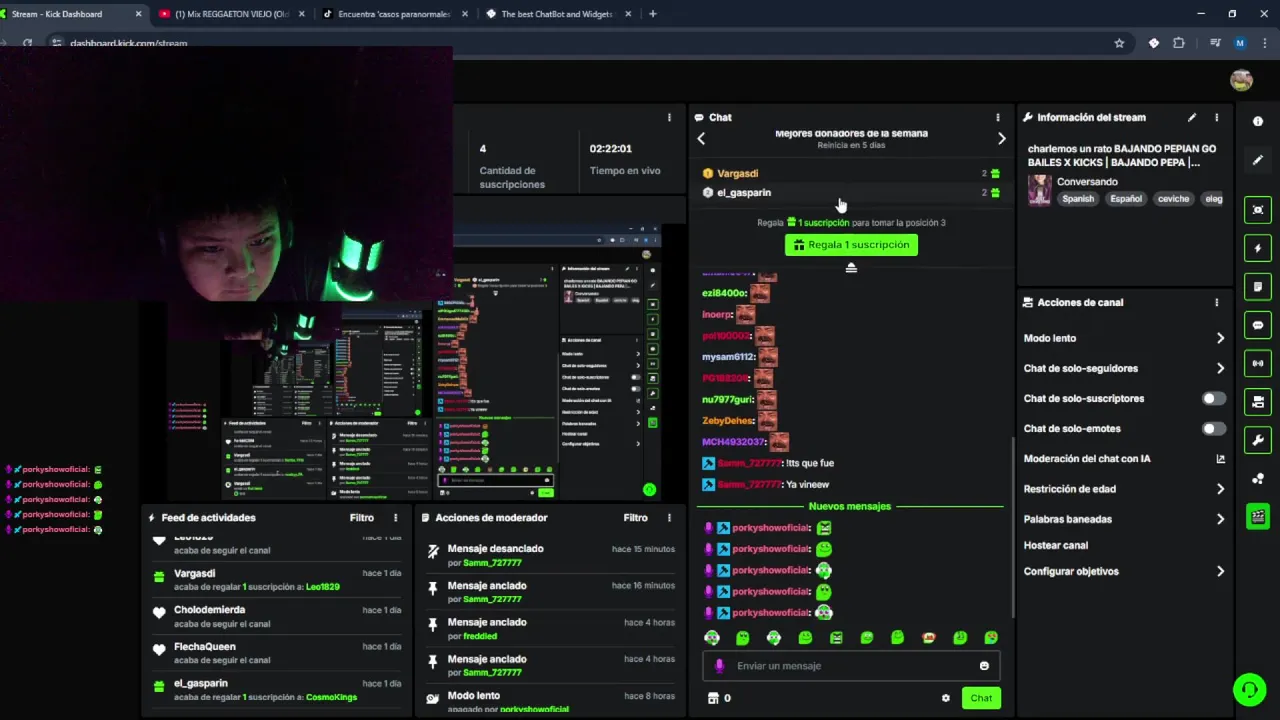Bookmark the page with the star icon

point(1119,43)
